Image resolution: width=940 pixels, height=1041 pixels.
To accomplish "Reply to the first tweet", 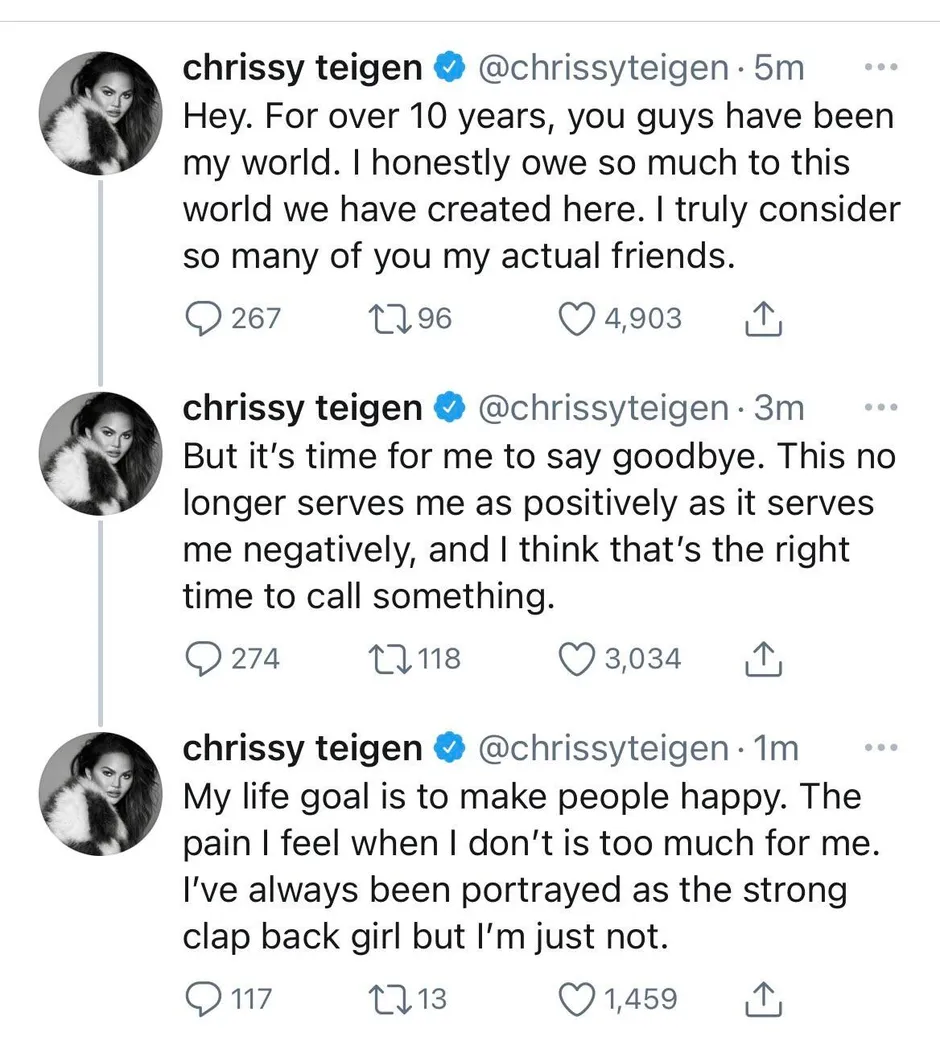I will (205, 318).
